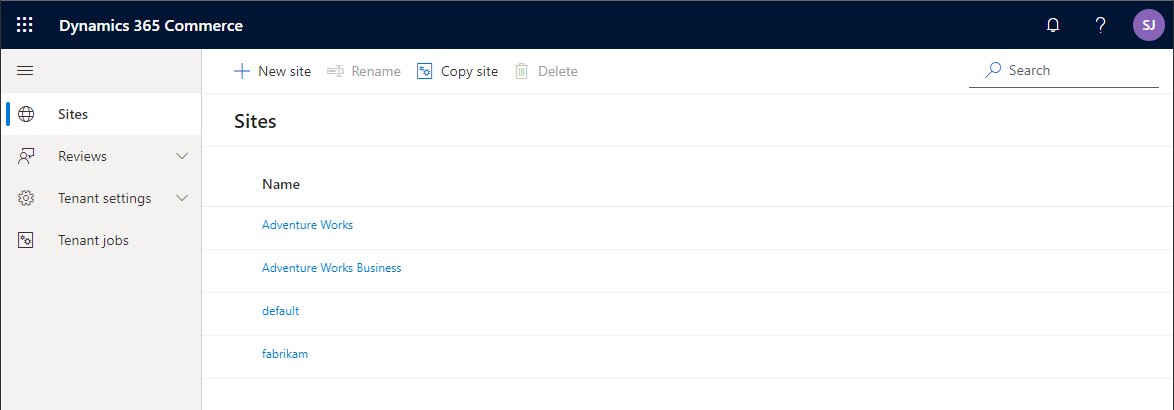Open the Adventure Works Business site
Image resolution: width=1174 pixels, height=410 pixels.
click(x=332, y=267)
